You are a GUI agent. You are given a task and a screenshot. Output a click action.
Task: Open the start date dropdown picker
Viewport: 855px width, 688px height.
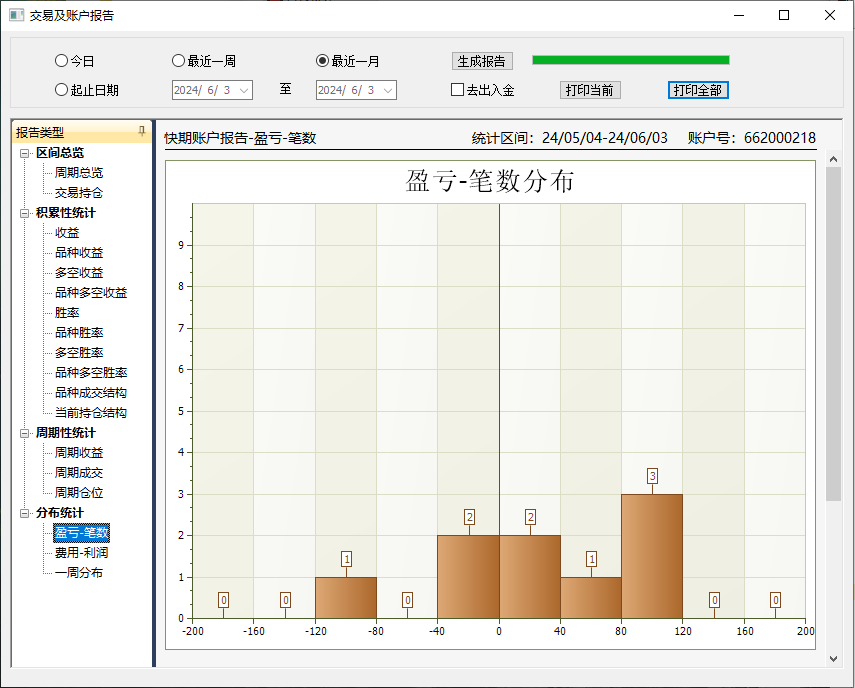click(244, 90)
